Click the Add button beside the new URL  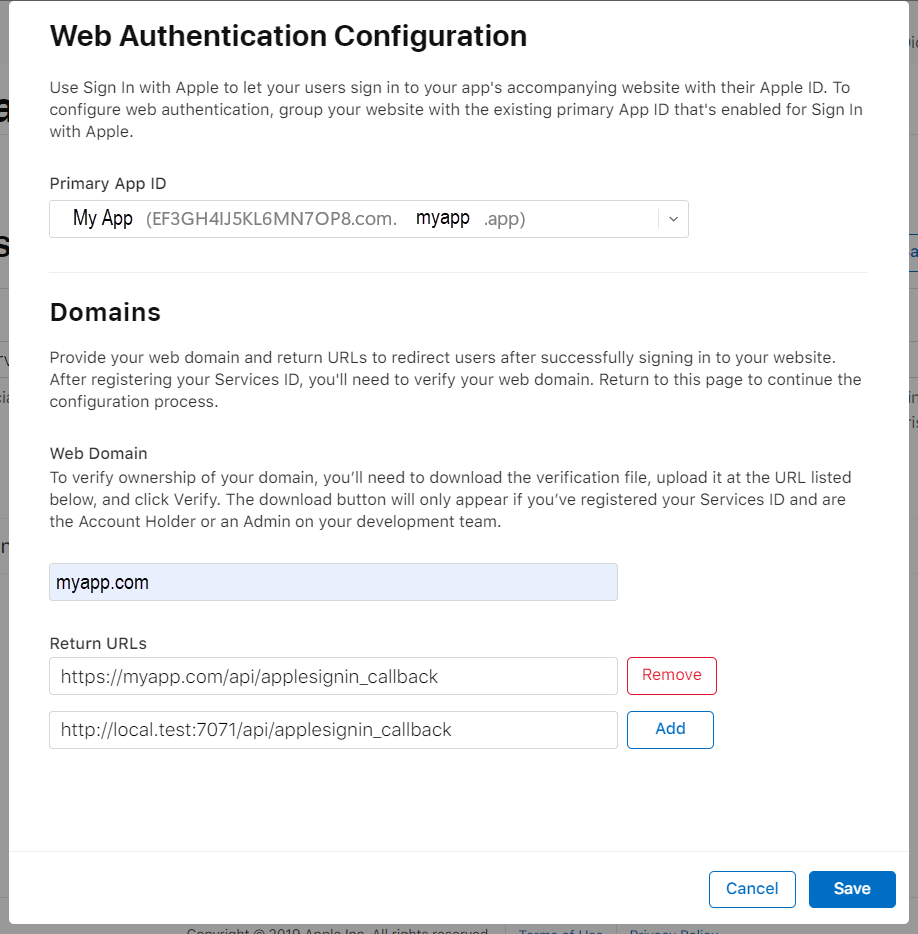pyautogui.click(x=670, y=730)
